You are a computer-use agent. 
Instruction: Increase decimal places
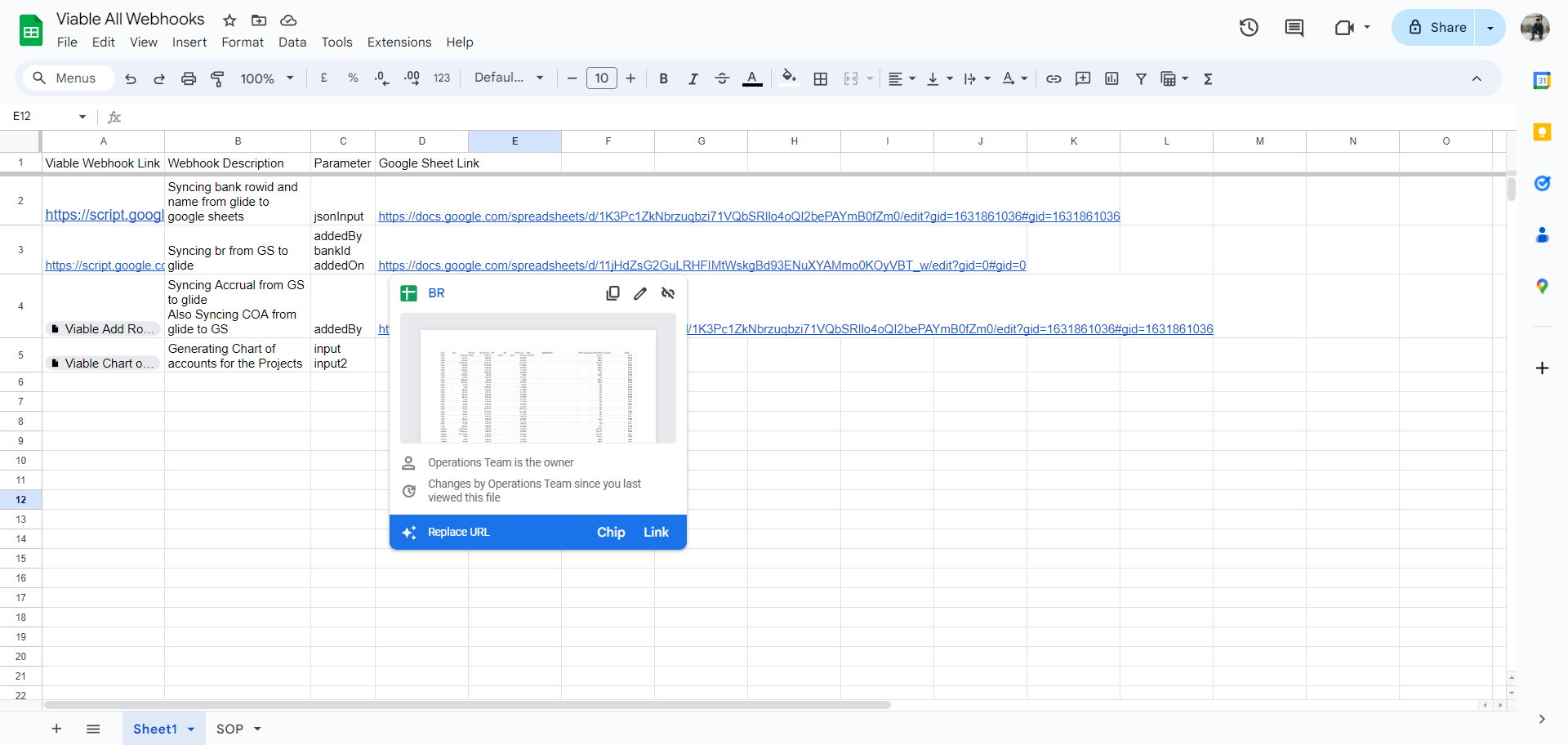click(412, 78)
